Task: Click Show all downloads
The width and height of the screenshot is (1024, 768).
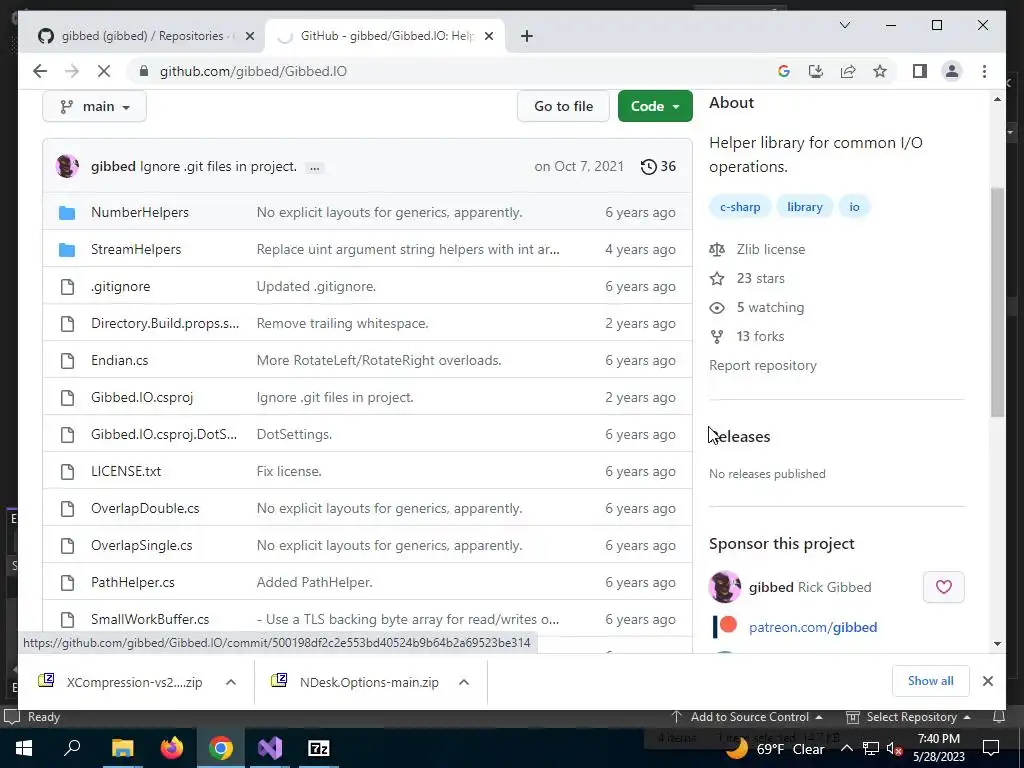Action: point(930,681)
